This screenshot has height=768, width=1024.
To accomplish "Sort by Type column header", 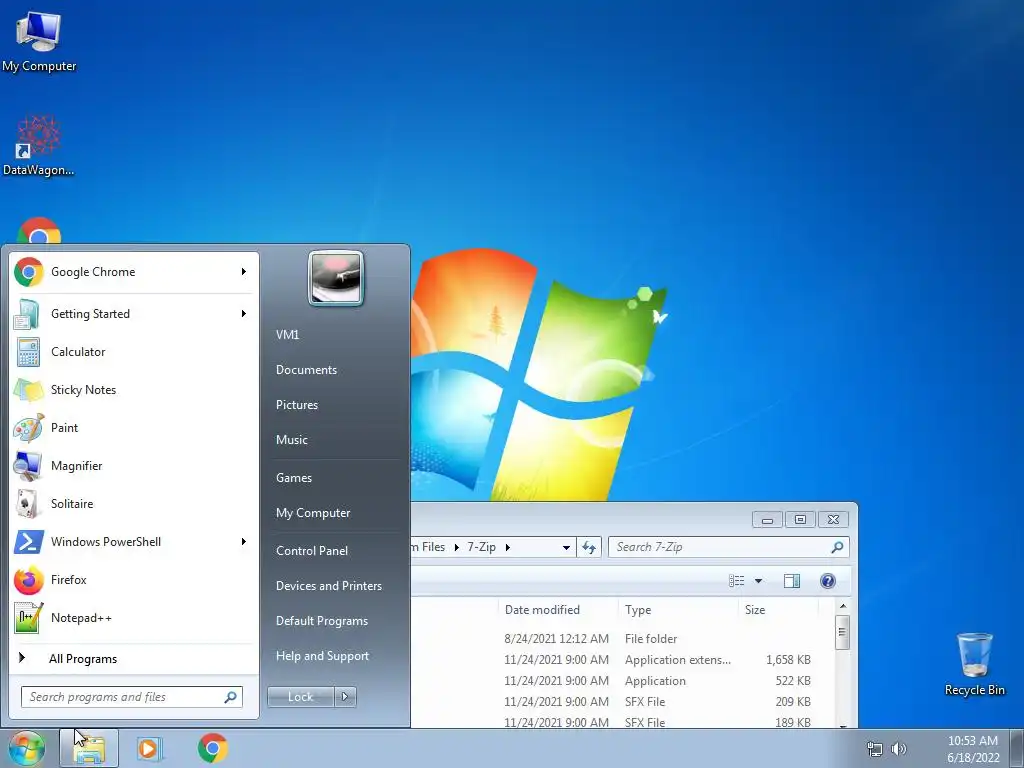I will point(678,610).
